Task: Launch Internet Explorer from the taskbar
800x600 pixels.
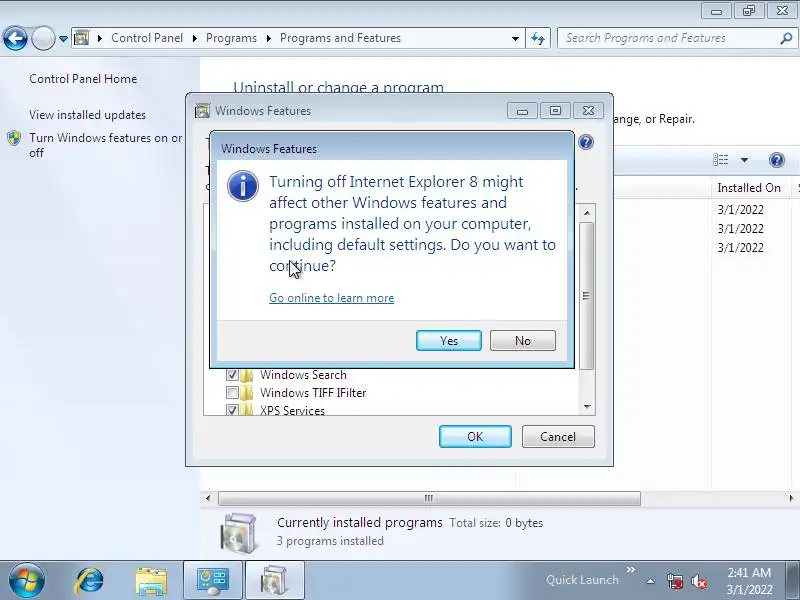Action: (90, 581)
